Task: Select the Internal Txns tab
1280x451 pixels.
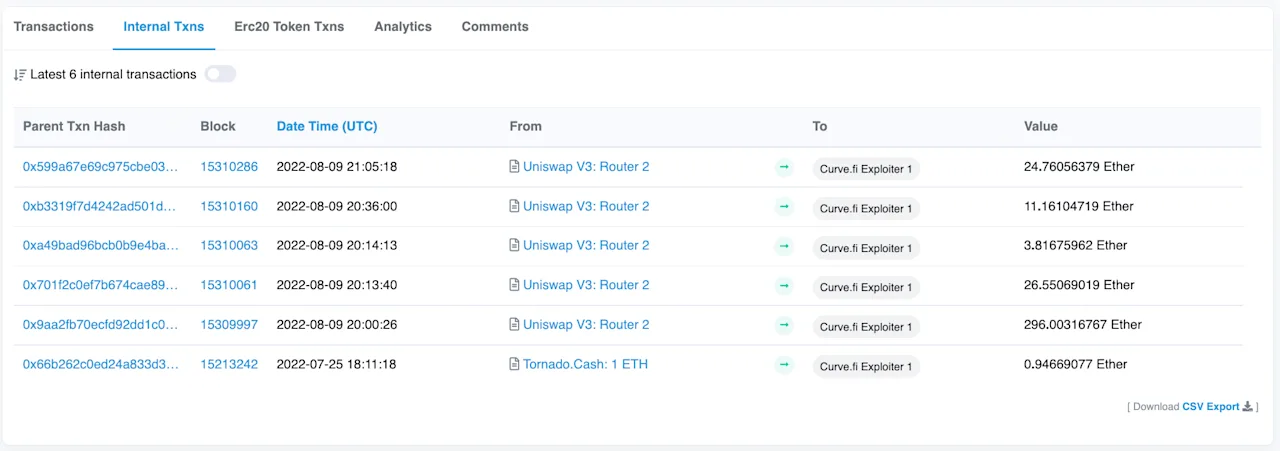Action: 164,26
